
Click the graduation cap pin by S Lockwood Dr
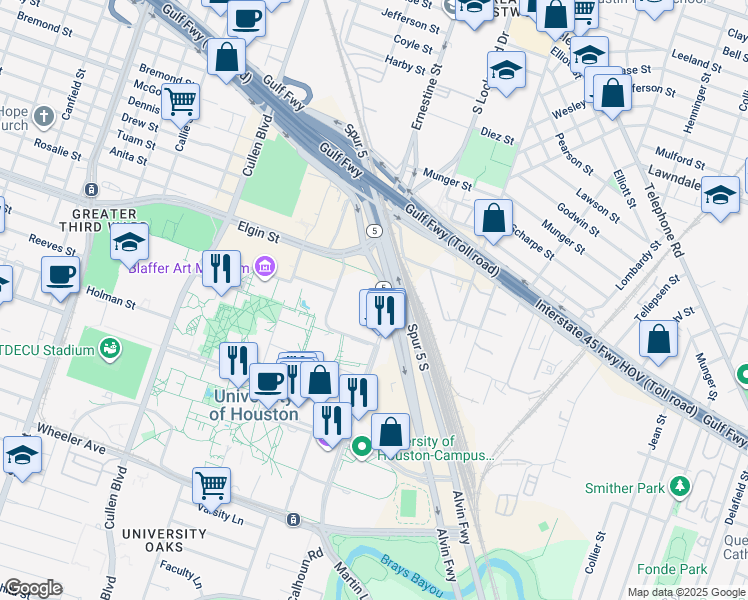pyautogui.click(x=507, y=70)
